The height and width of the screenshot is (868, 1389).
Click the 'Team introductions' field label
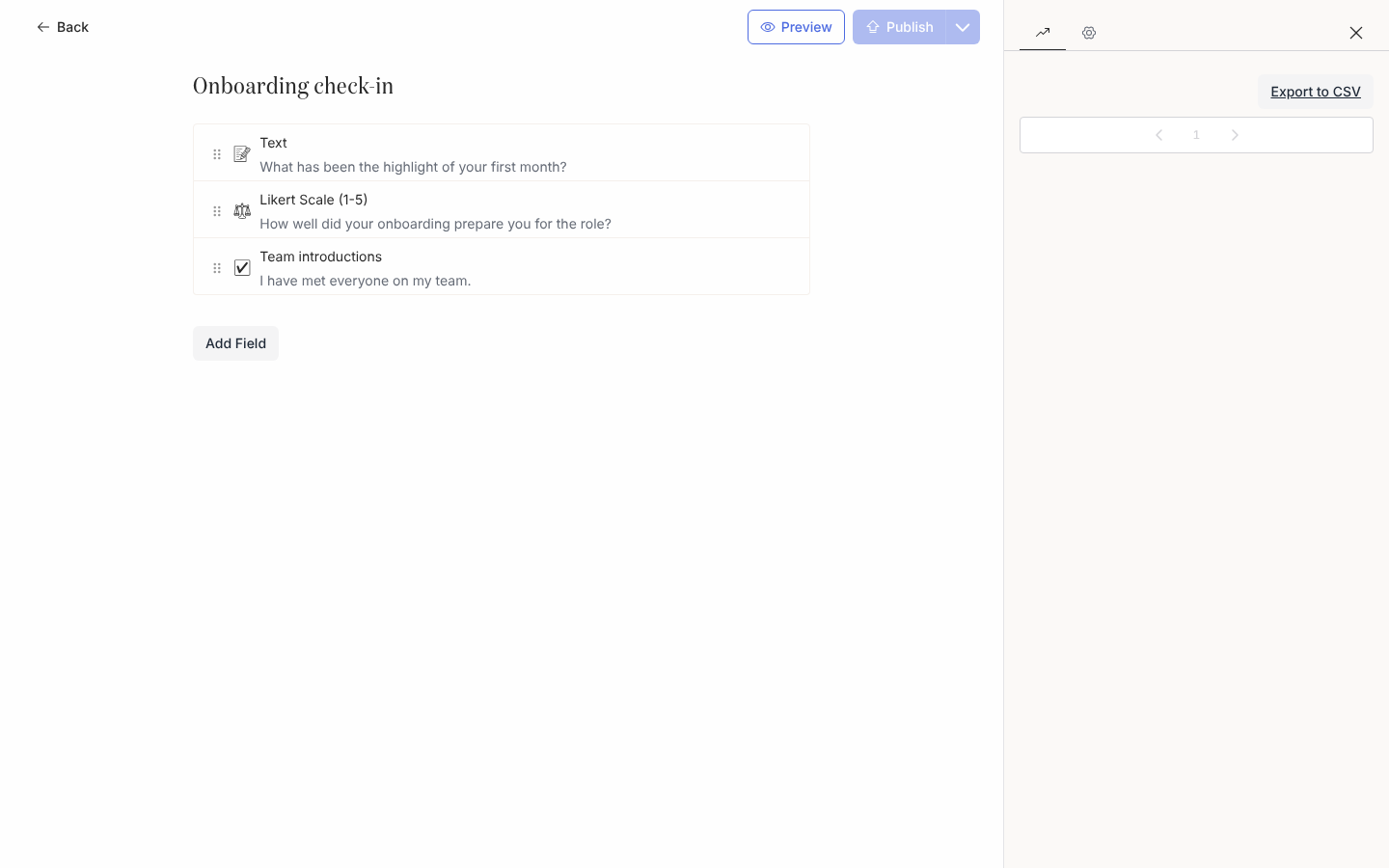pos(320,257)
